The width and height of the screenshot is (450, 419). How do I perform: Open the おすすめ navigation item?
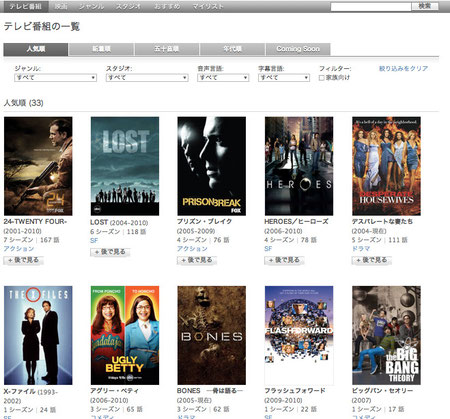167,6
